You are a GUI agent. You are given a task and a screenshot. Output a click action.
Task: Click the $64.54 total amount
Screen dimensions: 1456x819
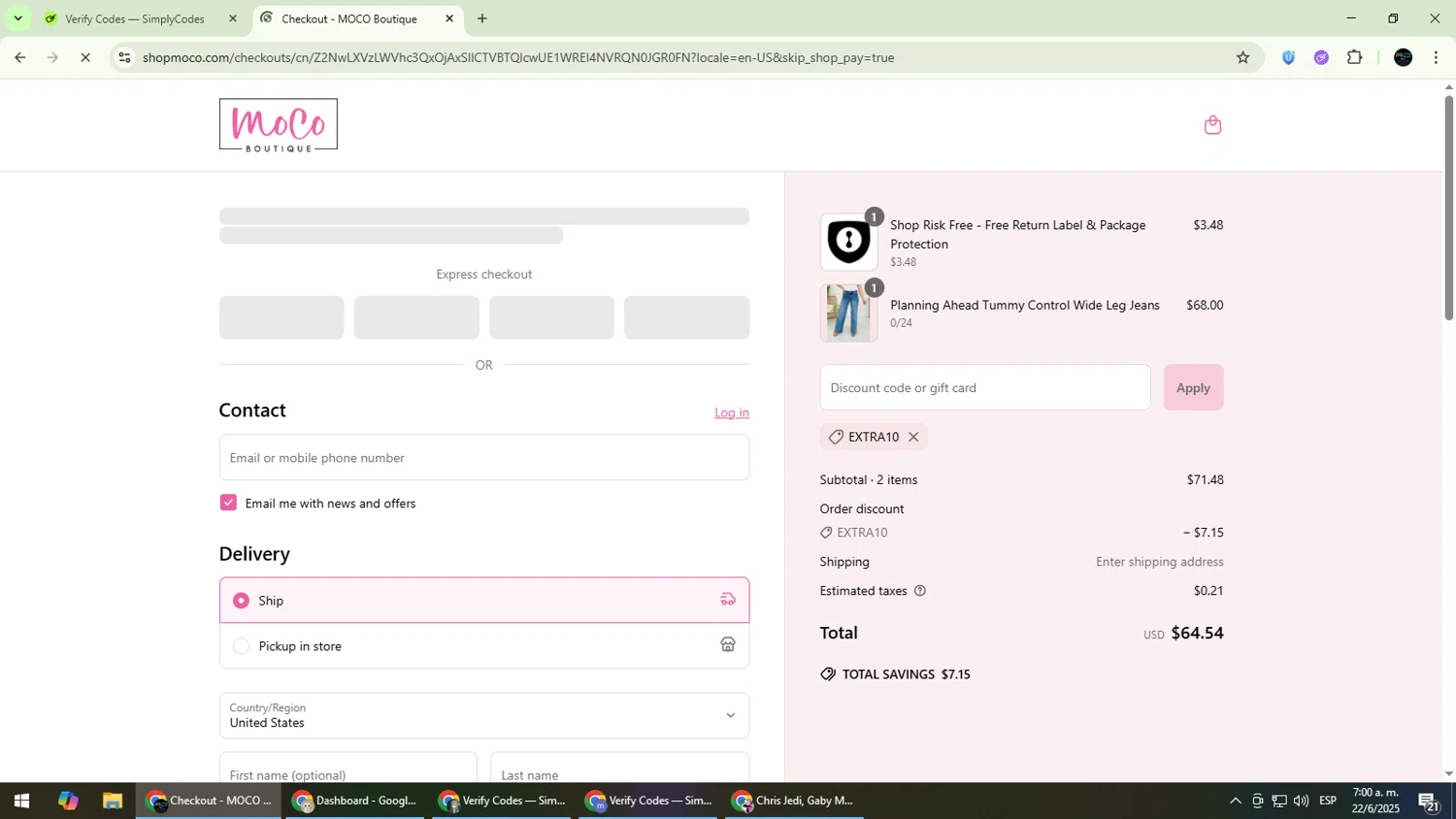[1197, 633]
